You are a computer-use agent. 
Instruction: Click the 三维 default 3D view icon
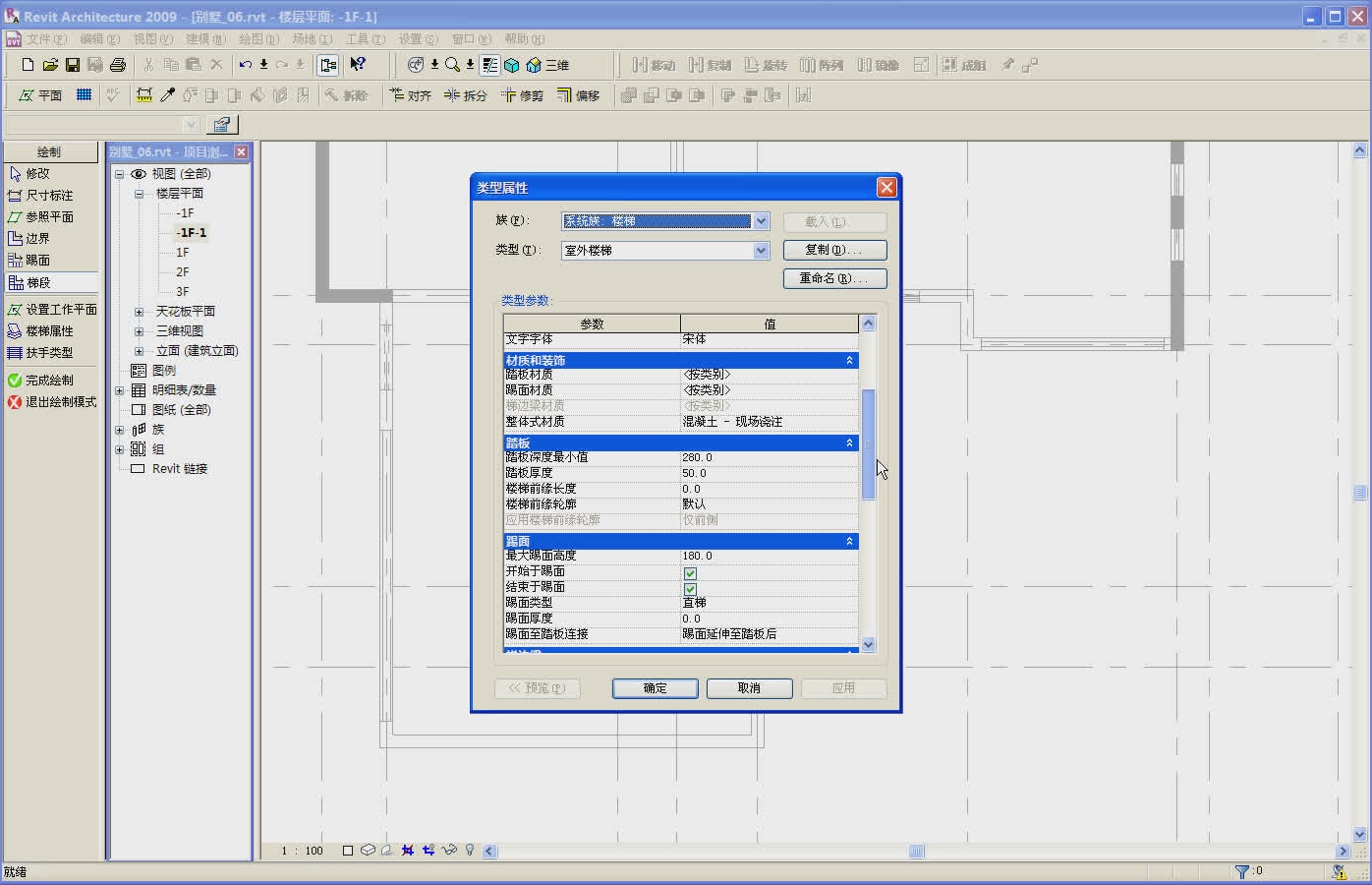tap(547, 65)
